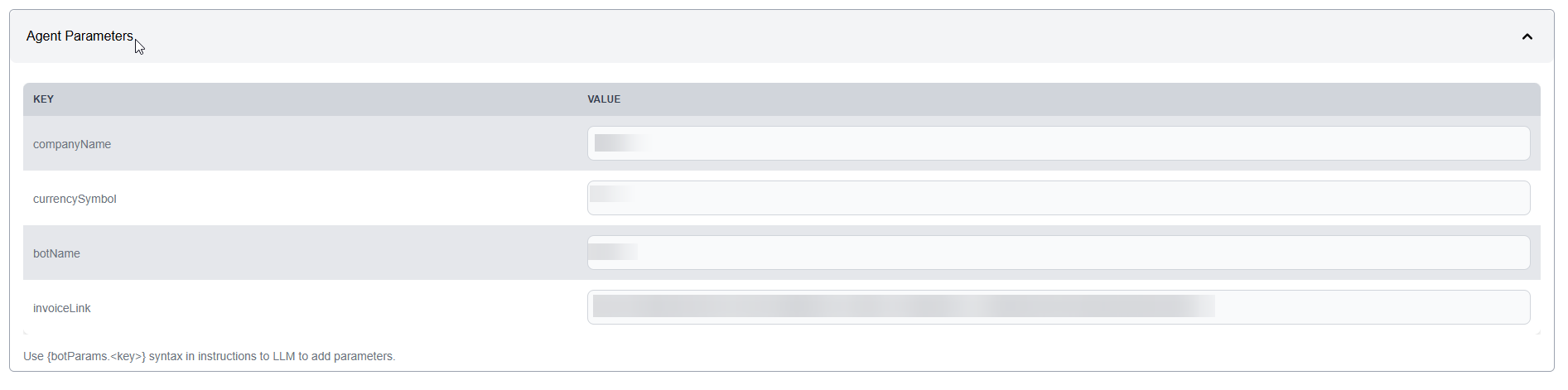The width and height of the screenshot is (1568, 390).
Task: Focus the companyName value input field
Action: [1058, 143]
